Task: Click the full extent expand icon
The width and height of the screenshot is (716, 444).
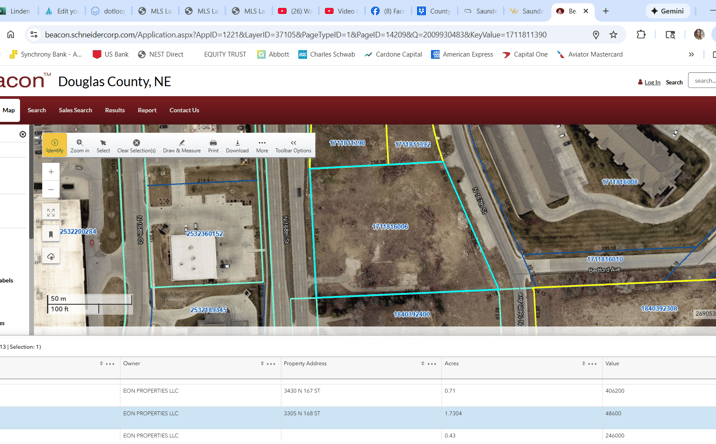Action: click(51, 212)
